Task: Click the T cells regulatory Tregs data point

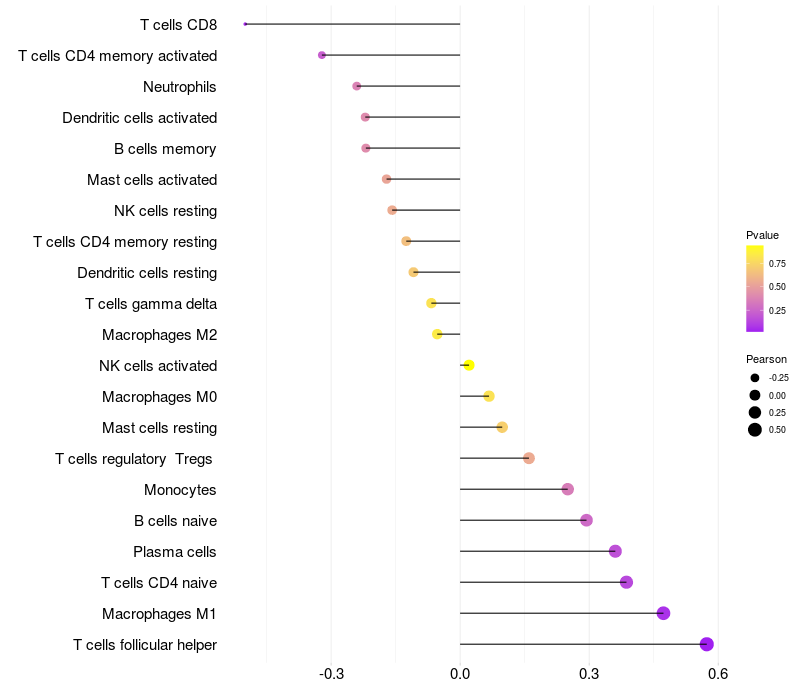Action: coord(529,458)
